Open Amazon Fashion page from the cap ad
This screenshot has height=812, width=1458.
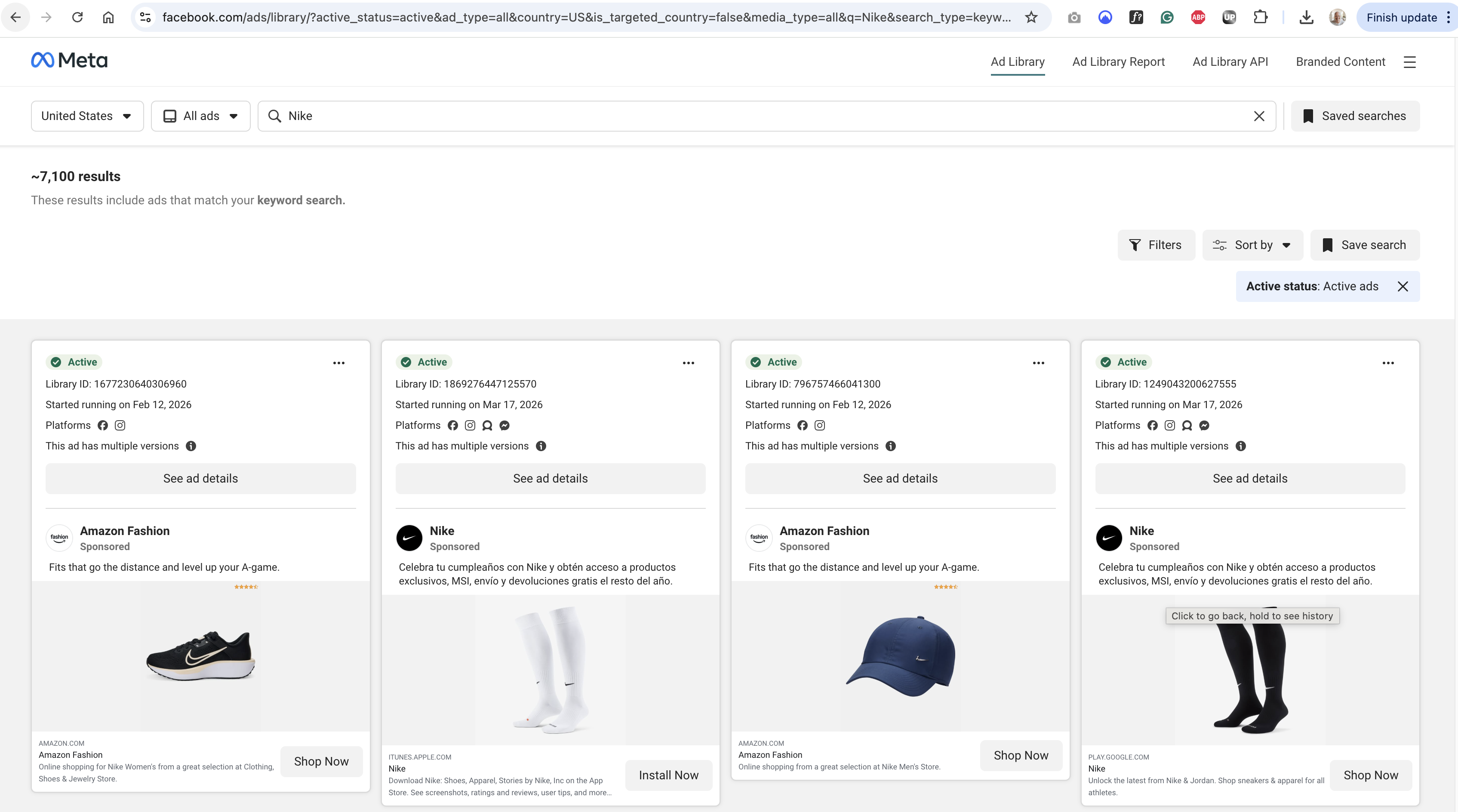point(824,531)
